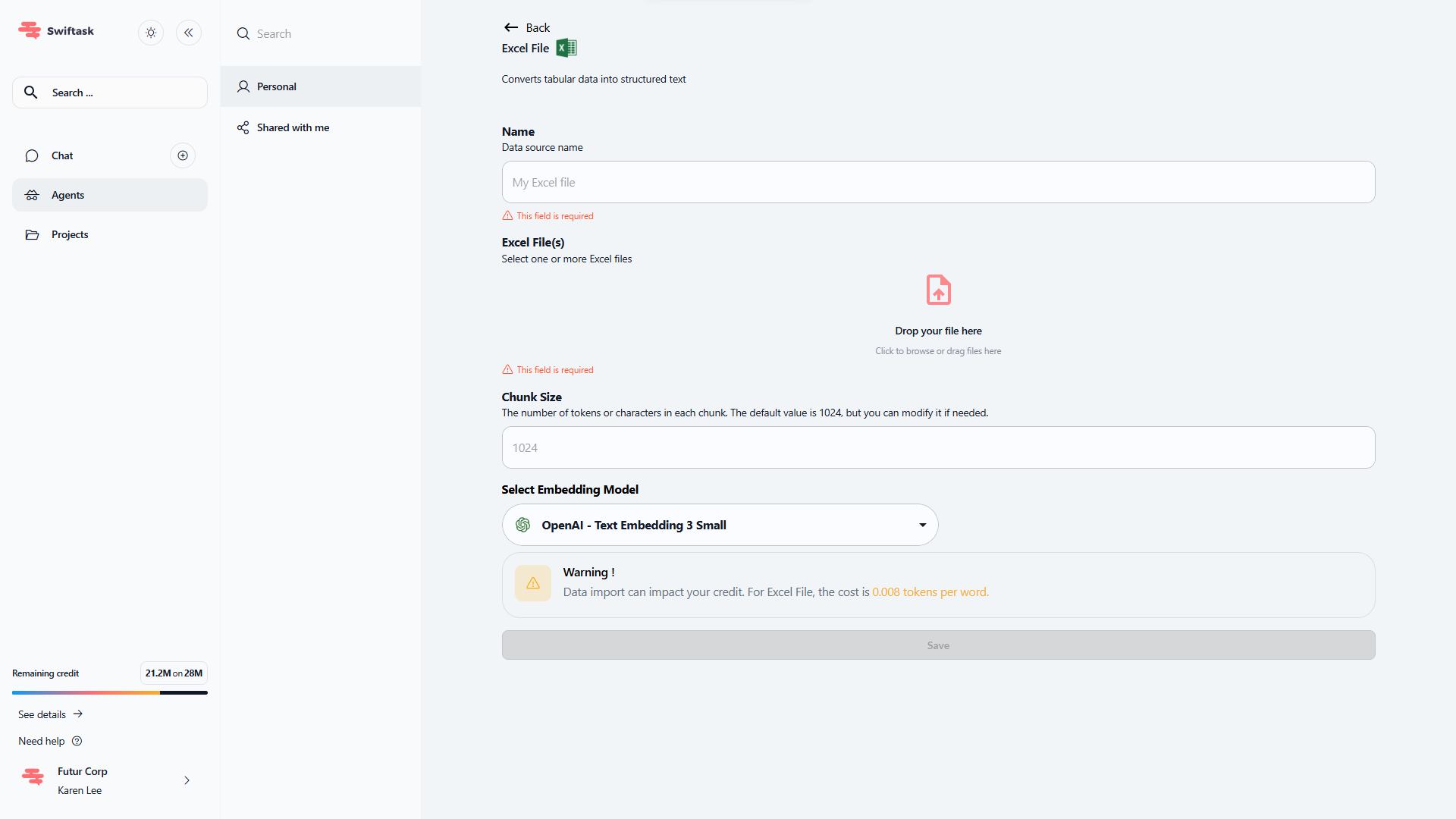Open the Projects menu item

coord(70,234)
